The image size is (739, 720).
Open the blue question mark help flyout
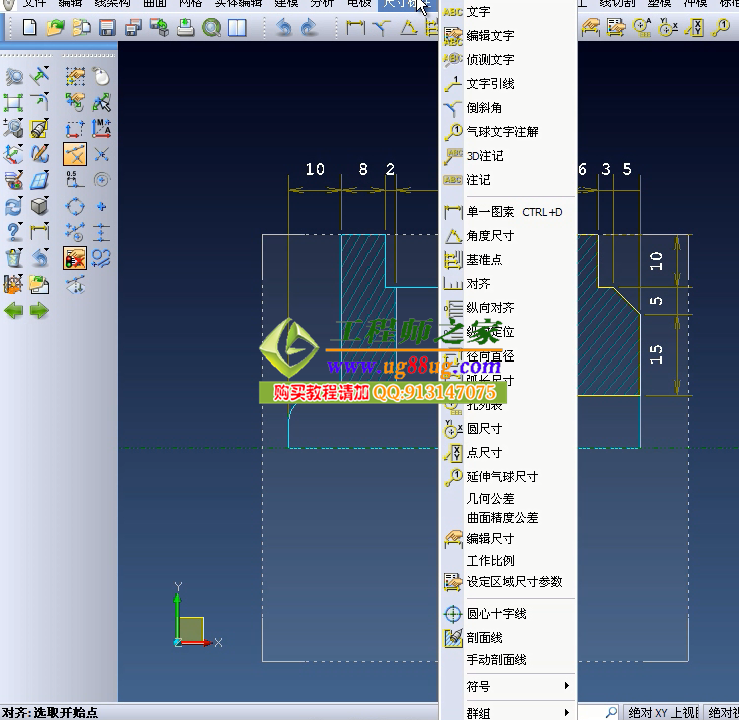point(13,232)
